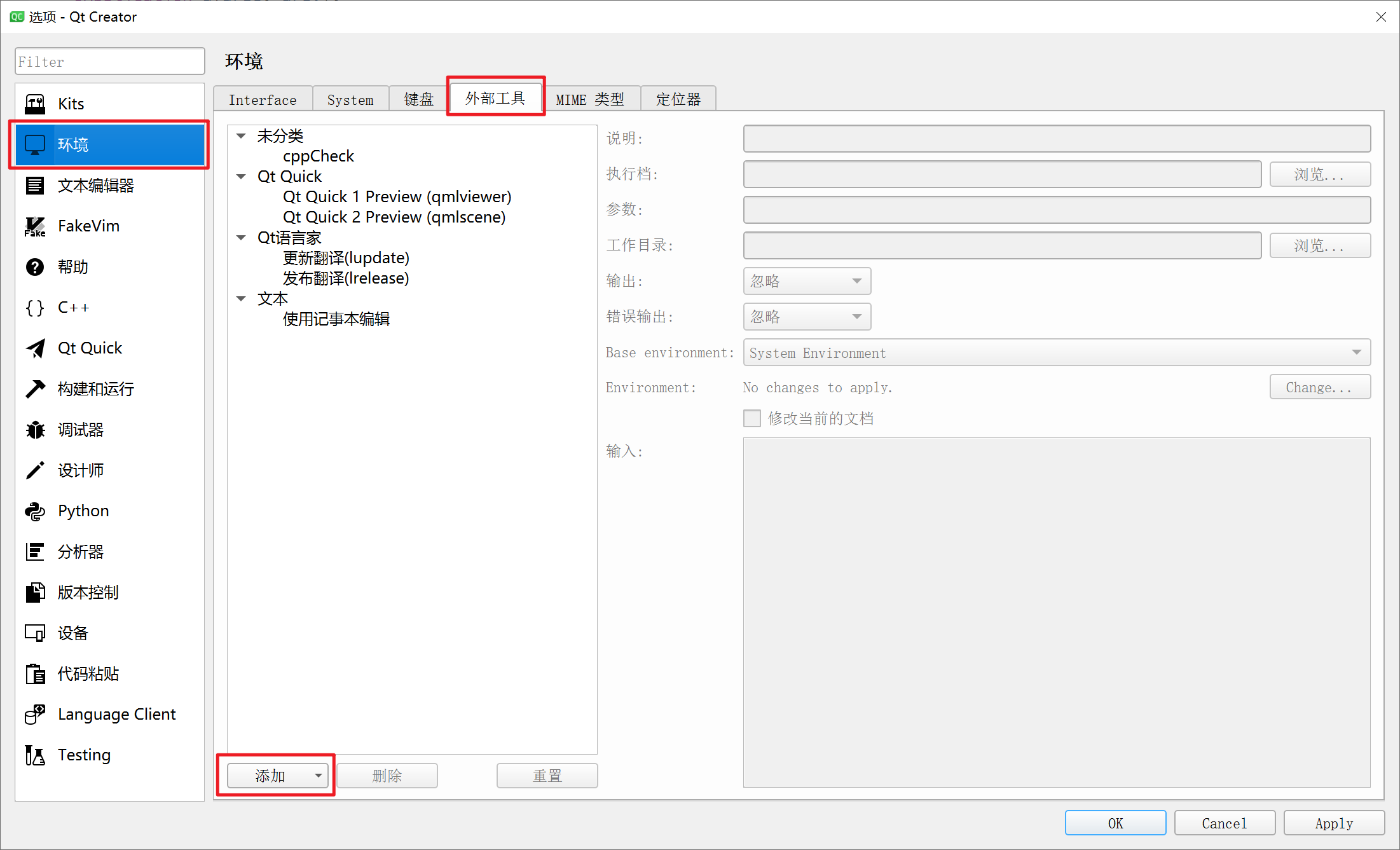Open the 调试器 bug icon

click(35, 430)
